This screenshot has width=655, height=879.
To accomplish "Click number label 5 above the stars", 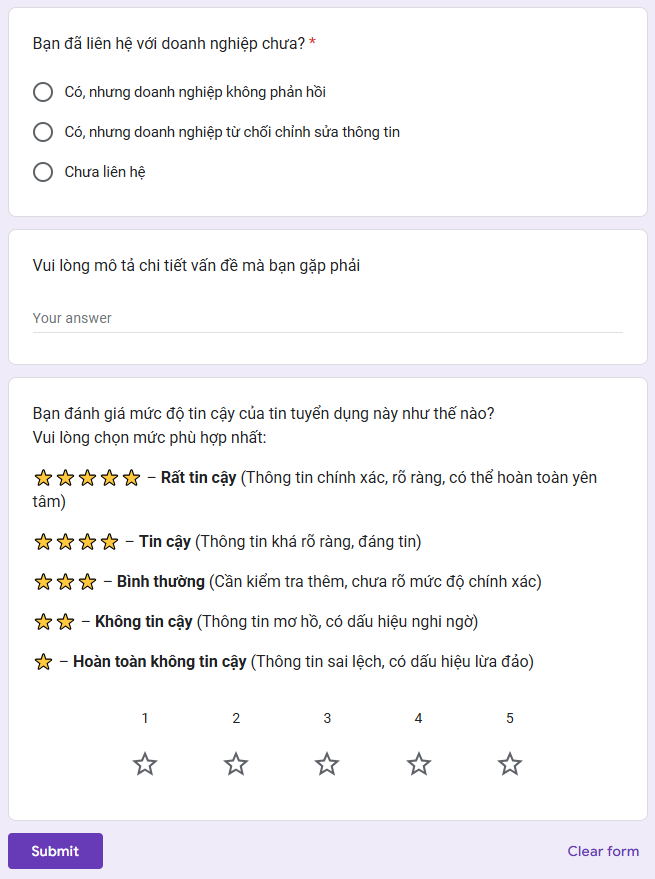I will click(510, 718).
